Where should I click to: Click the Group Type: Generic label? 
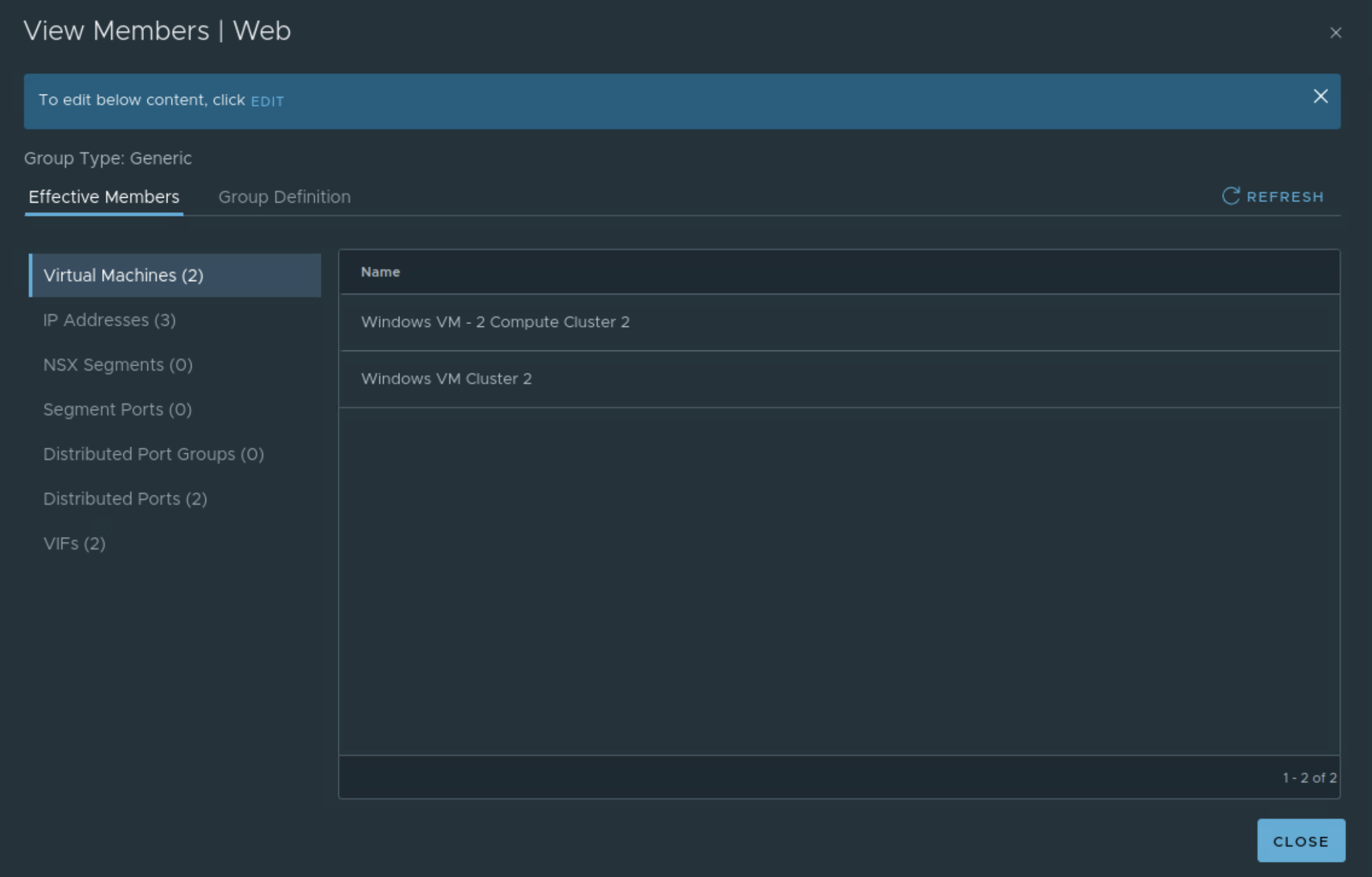(107, 158)
